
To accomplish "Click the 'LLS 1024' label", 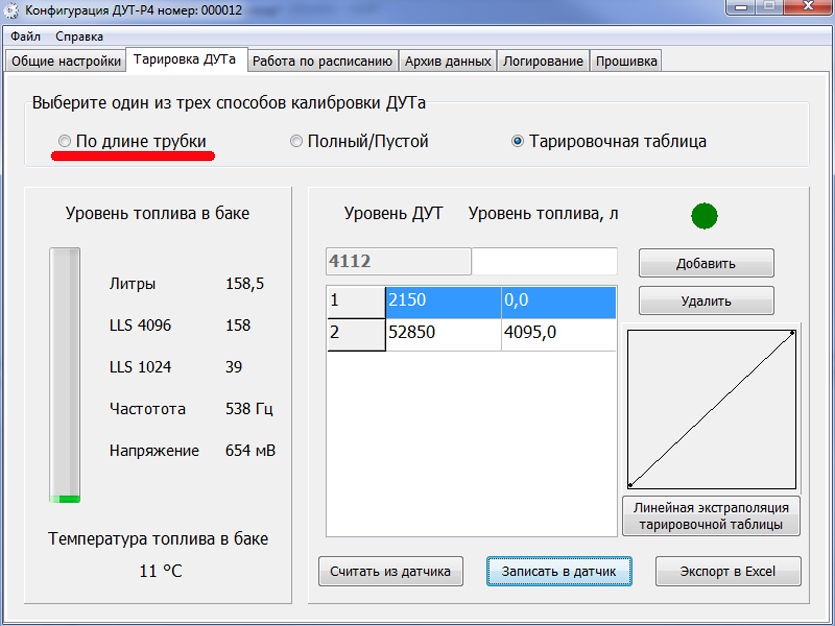I will [140, 367].
